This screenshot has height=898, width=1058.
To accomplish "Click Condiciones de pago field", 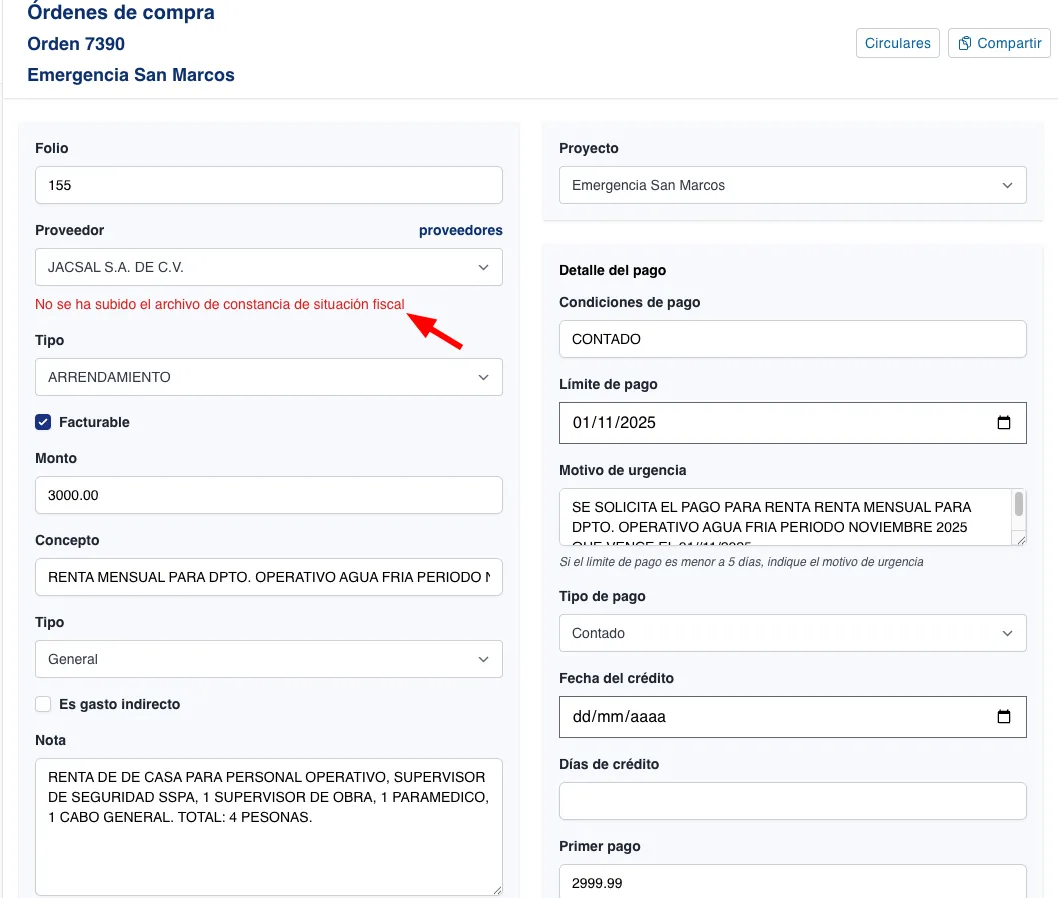I will click(792, 339).
